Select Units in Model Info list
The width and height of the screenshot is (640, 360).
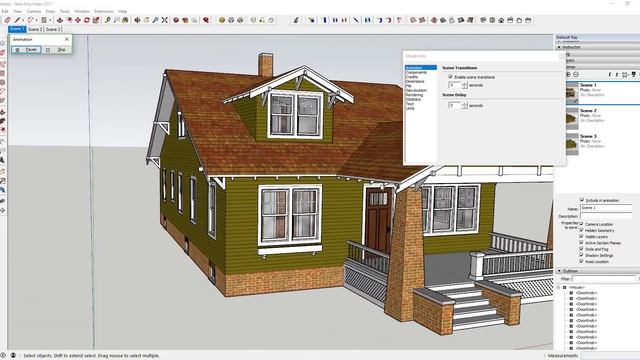coord(410,108)
